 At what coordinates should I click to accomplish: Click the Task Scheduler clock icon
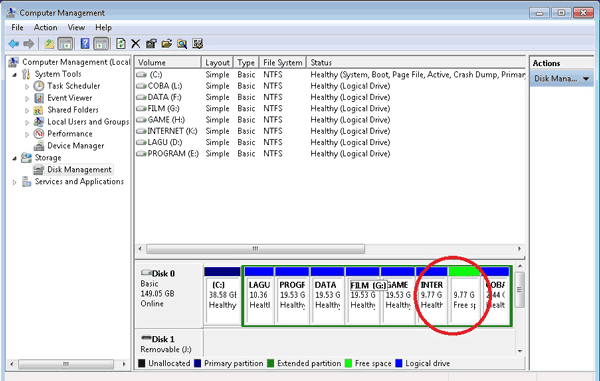(x=39, y=86)
